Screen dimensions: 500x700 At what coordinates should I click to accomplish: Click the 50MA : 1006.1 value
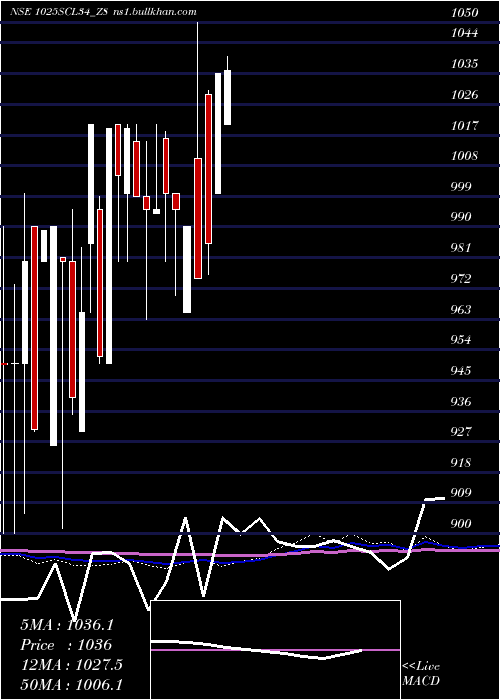point(71,685)
